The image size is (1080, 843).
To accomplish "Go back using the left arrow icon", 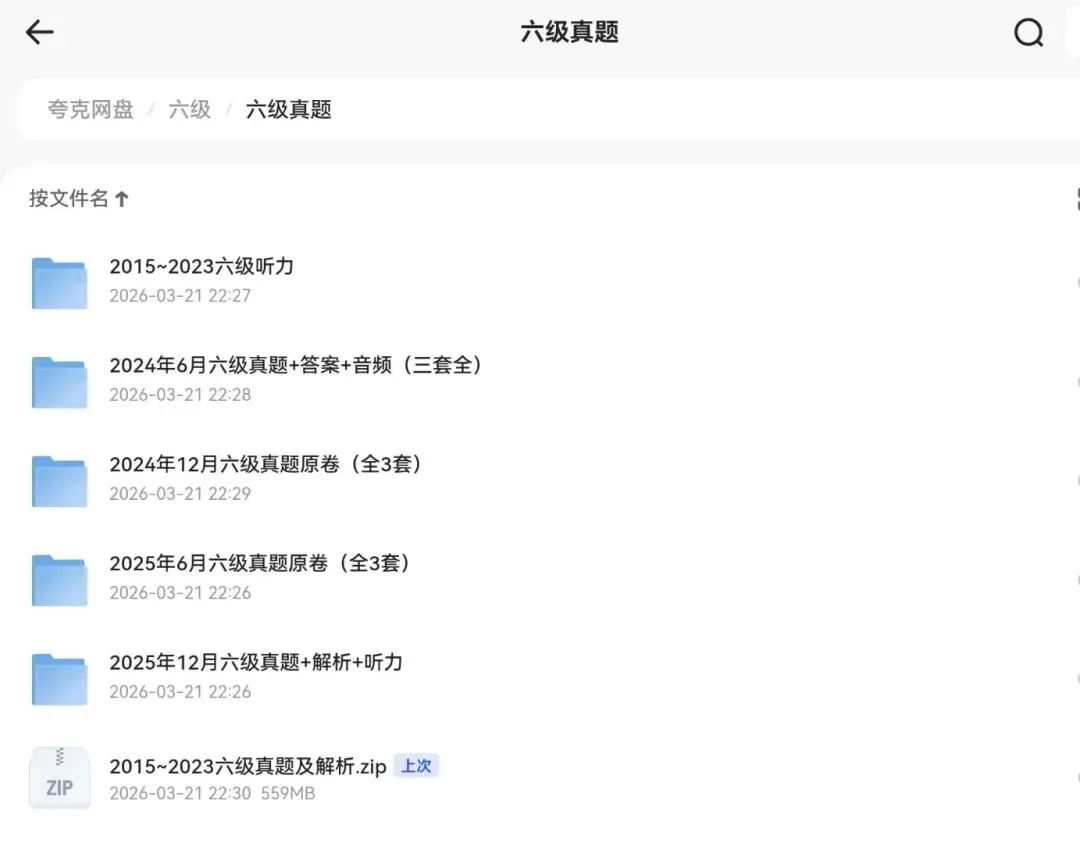I will point(39,32).
